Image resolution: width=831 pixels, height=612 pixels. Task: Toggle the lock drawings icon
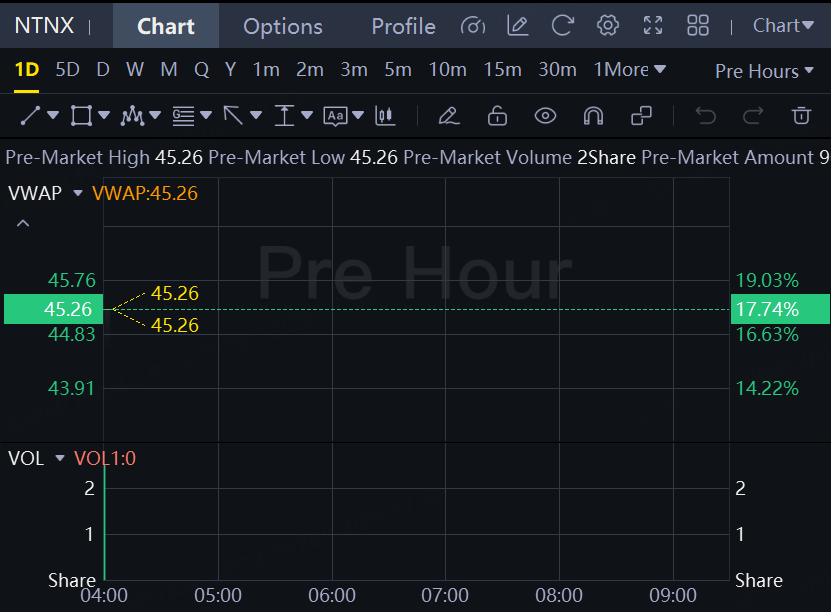click(497, 116)
